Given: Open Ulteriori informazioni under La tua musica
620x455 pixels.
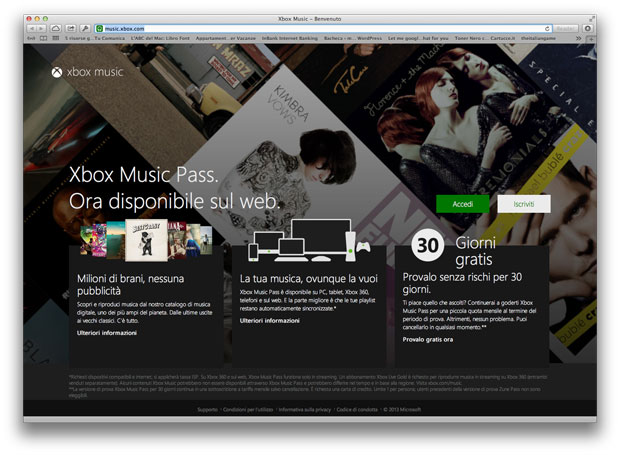Looking at the screenshot, I should point(270,321).
